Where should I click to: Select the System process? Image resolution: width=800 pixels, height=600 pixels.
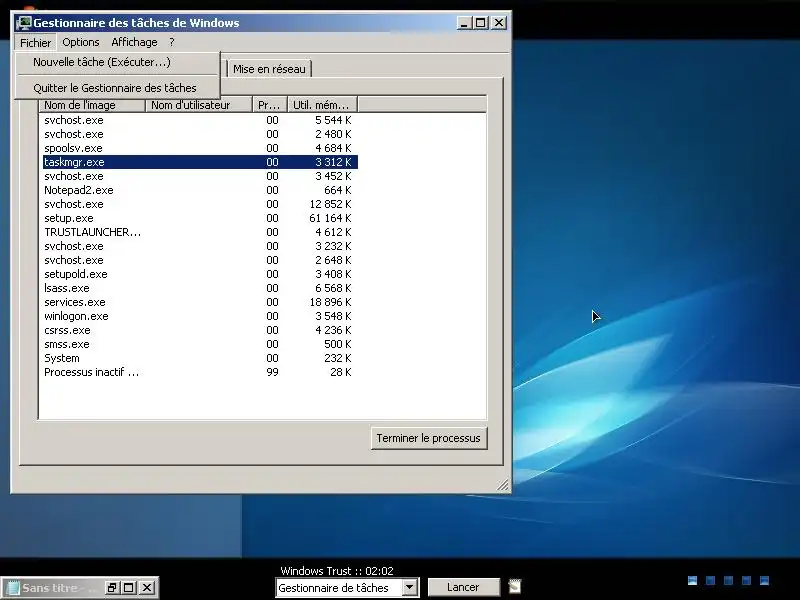[200, 358]
